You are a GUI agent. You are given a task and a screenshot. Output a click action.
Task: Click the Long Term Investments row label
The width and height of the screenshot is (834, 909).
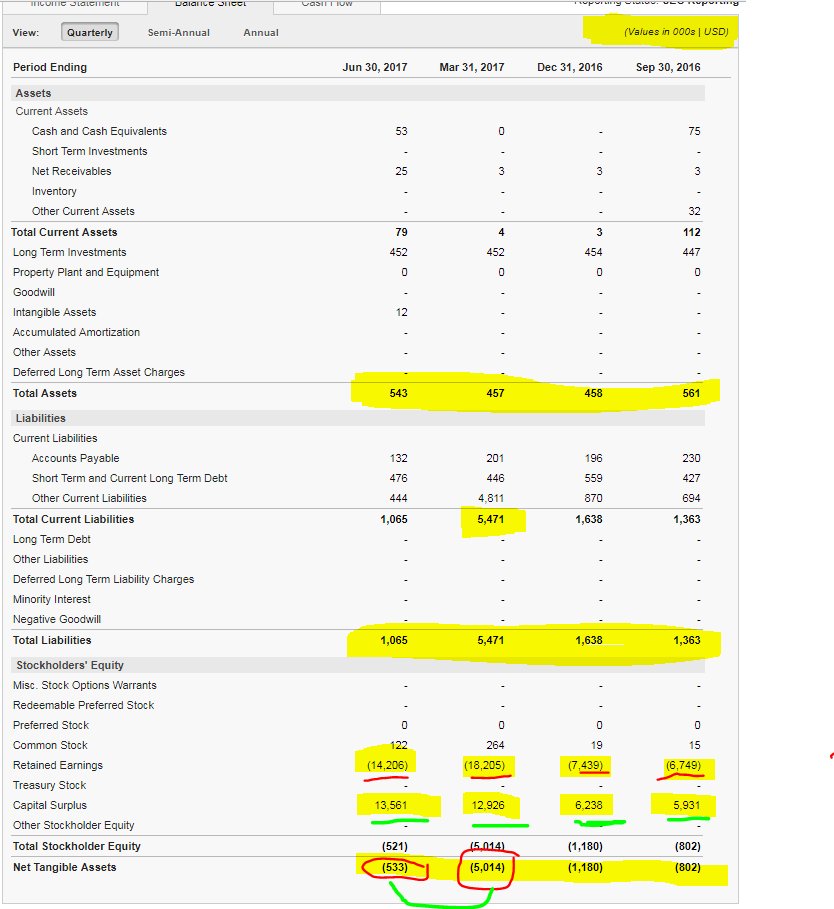[x=70, y=252]
